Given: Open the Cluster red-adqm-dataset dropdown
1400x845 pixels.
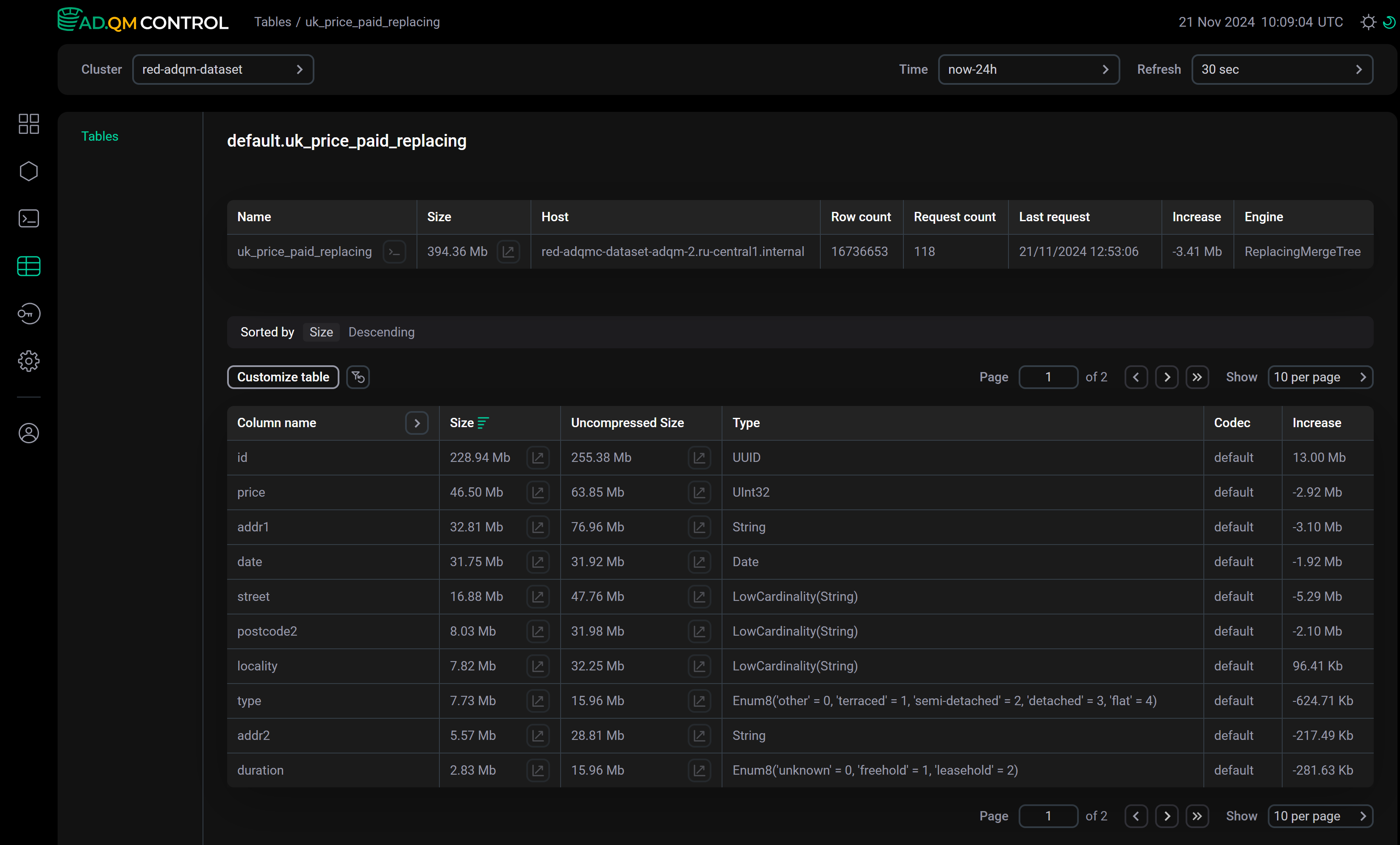Looking at the screenshot, I should pyautogui.click(x=223, y=69).
